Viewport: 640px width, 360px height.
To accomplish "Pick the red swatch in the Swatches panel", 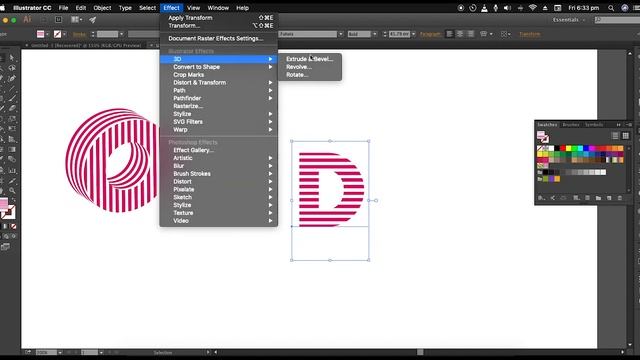I will tap(562, 148).
